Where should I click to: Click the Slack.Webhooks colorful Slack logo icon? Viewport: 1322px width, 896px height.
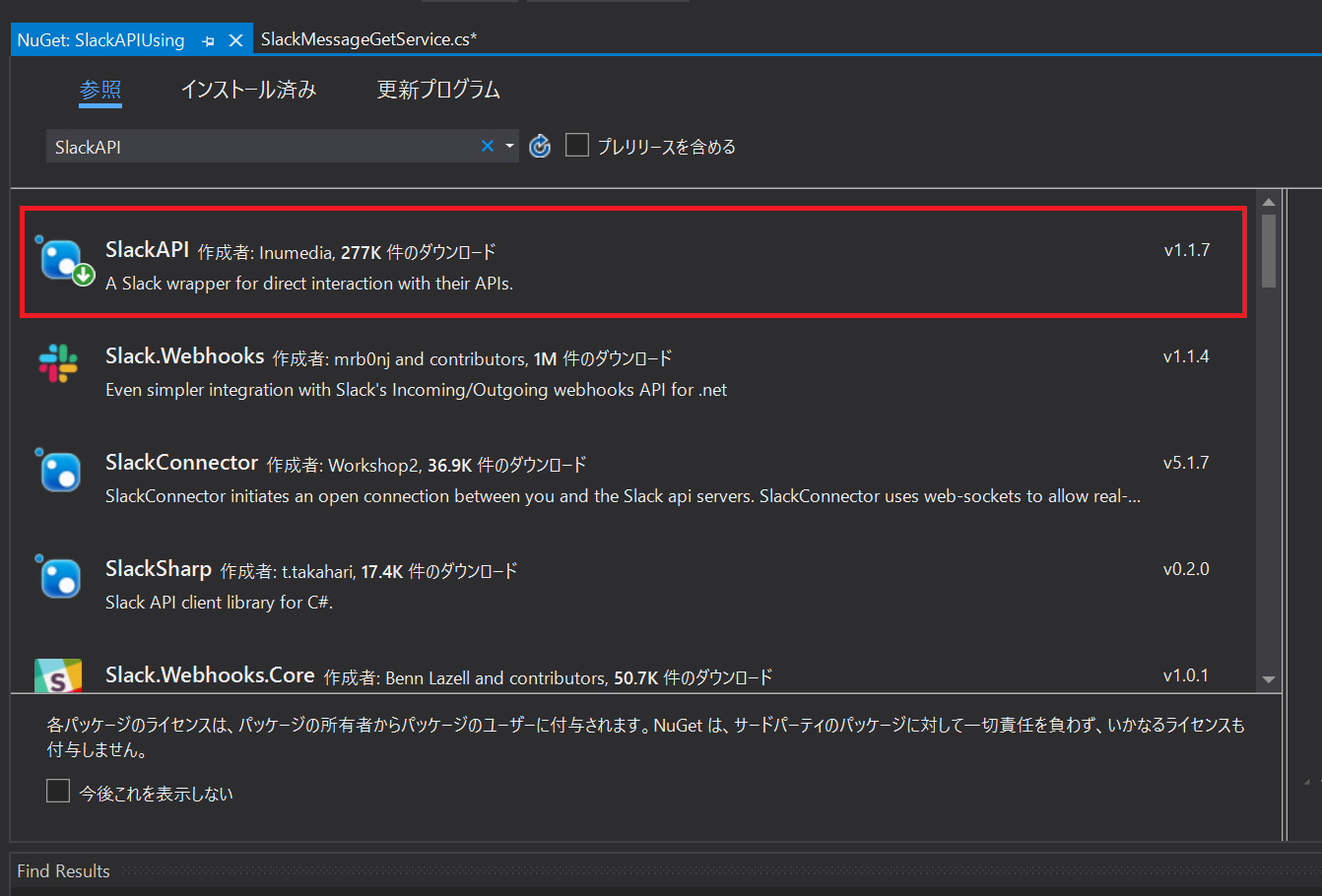(x=57, y=364)
